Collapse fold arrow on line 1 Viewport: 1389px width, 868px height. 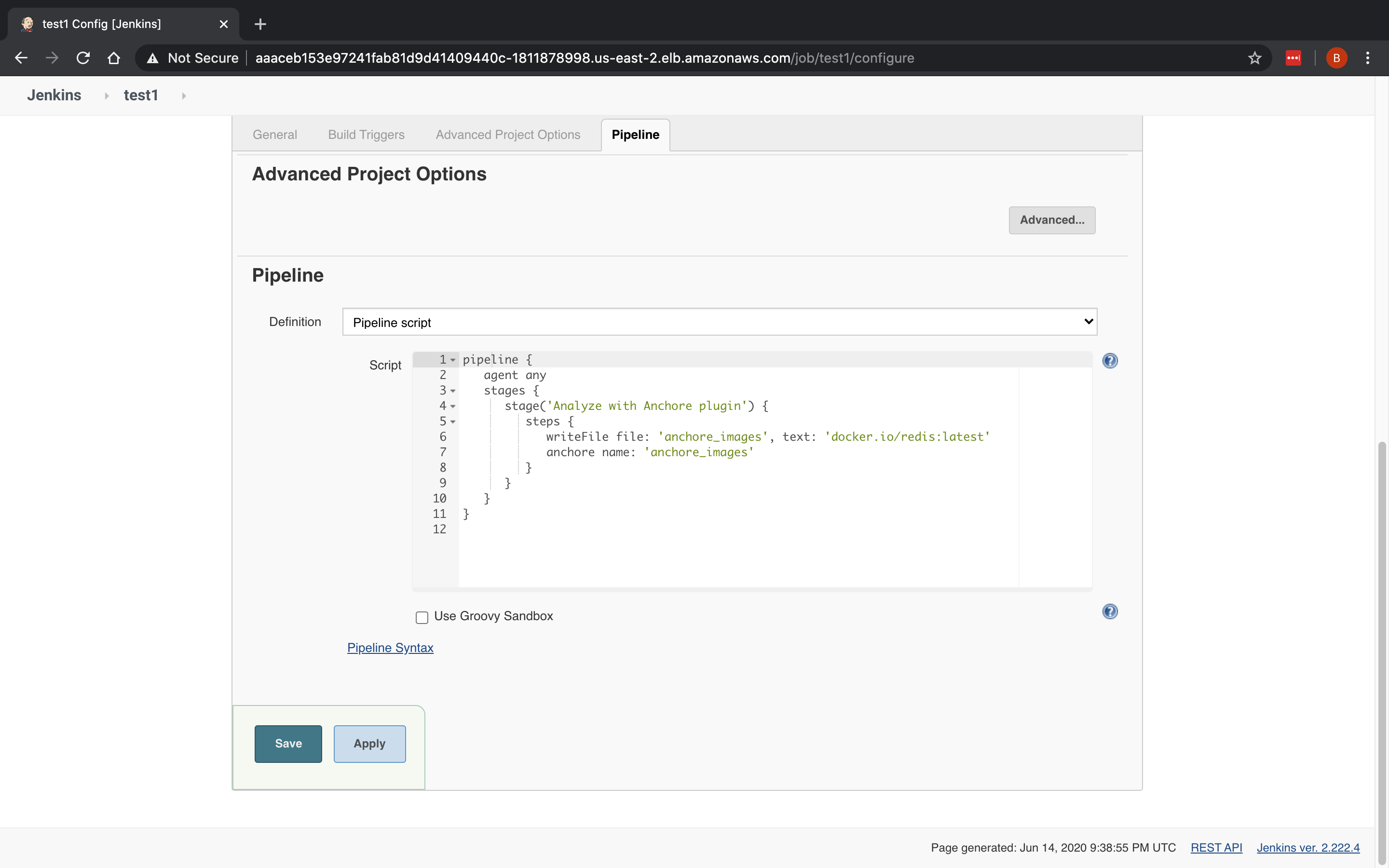[453, 360]
